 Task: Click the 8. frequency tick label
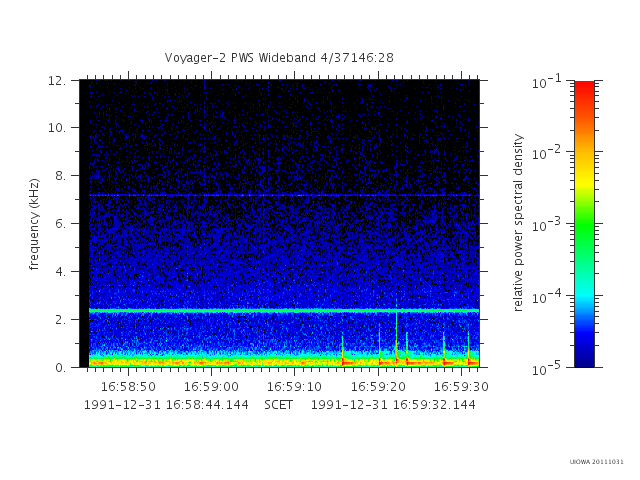point(60,176)
